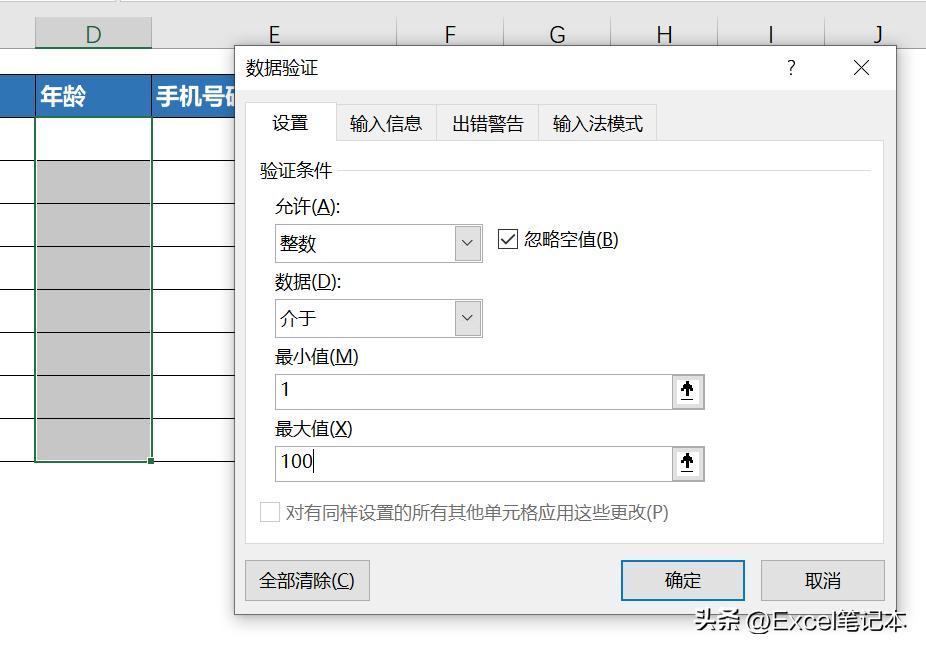926x651 pixels.
Task: Switch to the 输入信息 tab
Action: pos(386,122)
